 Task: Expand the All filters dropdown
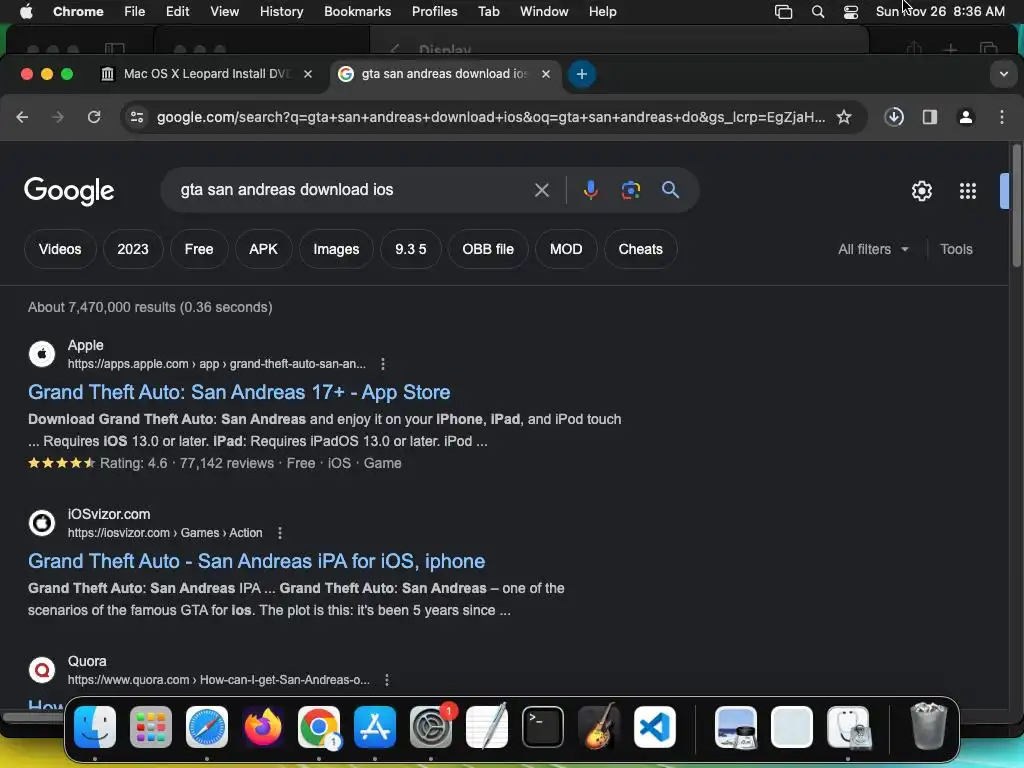pyautogui.click(x=872, y=249)
